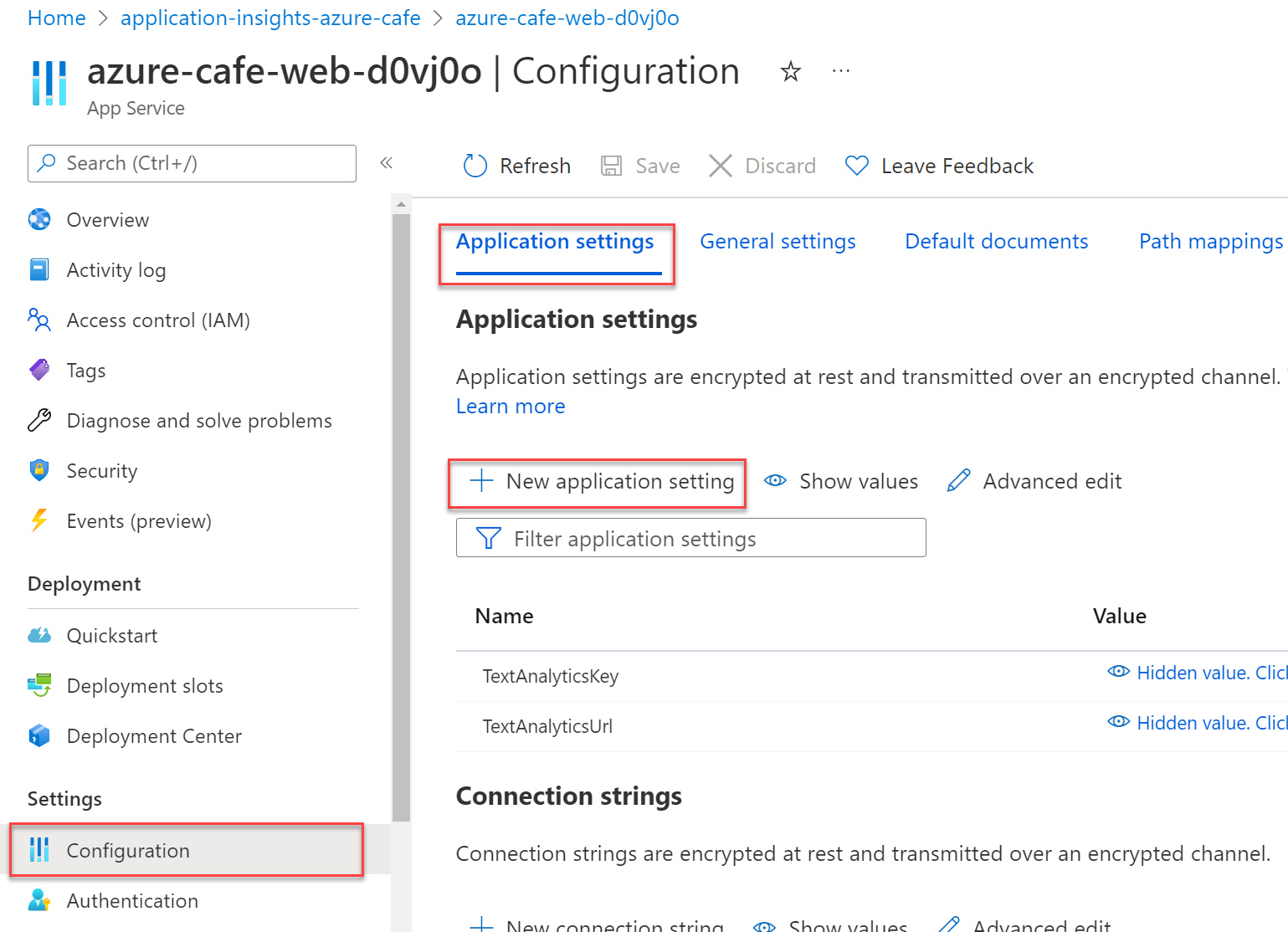Show application settings values
This screenshot has width=1288, height=932.
click(841, 481)
